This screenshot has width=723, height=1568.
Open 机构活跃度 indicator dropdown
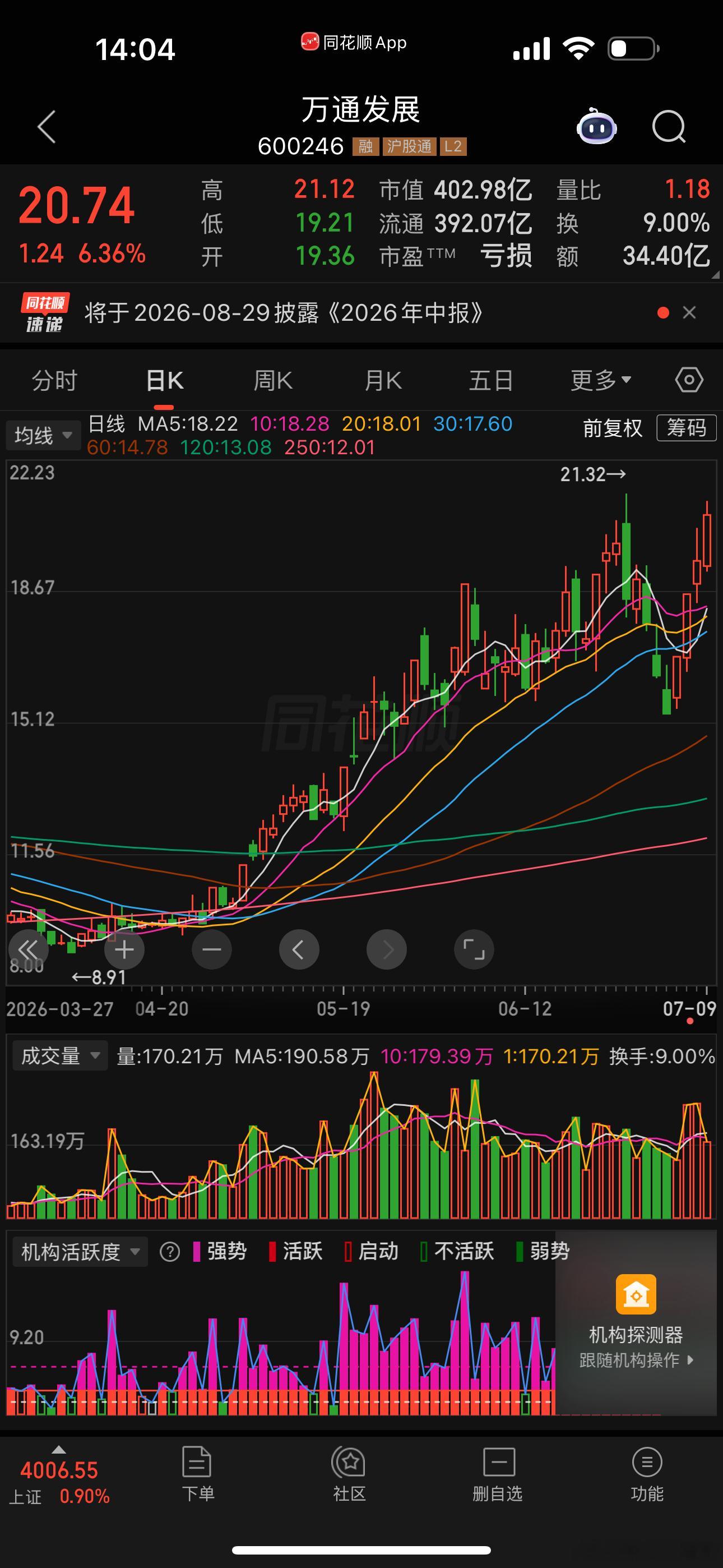(80, 1252)
